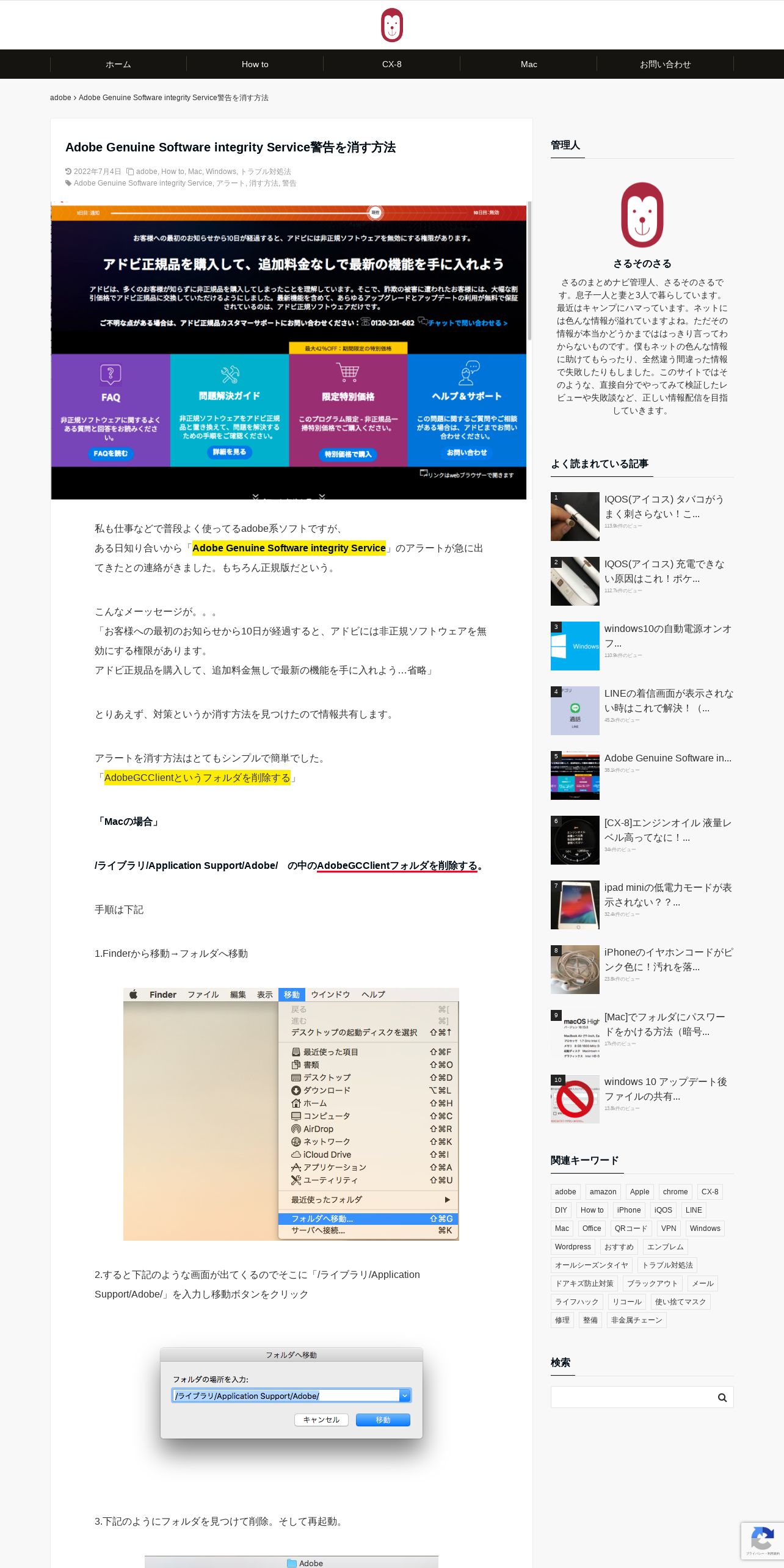
Task: Select the ドアキズ防止対策 keyword tag
Action: [584, 1283]
